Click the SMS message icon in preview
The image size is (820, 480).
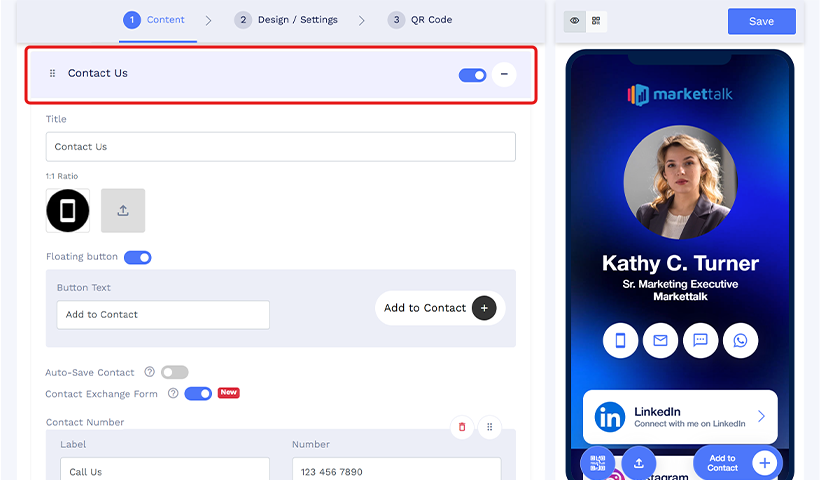(700, 340)
